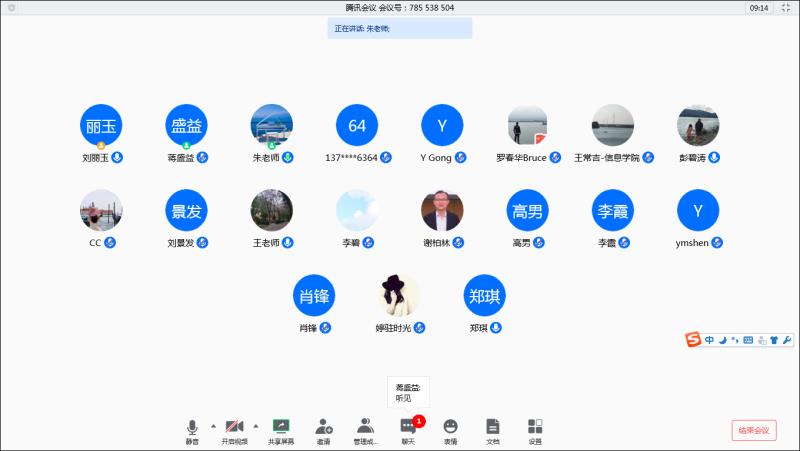Start Share Screen (共享屏幕)

point(281,430)
